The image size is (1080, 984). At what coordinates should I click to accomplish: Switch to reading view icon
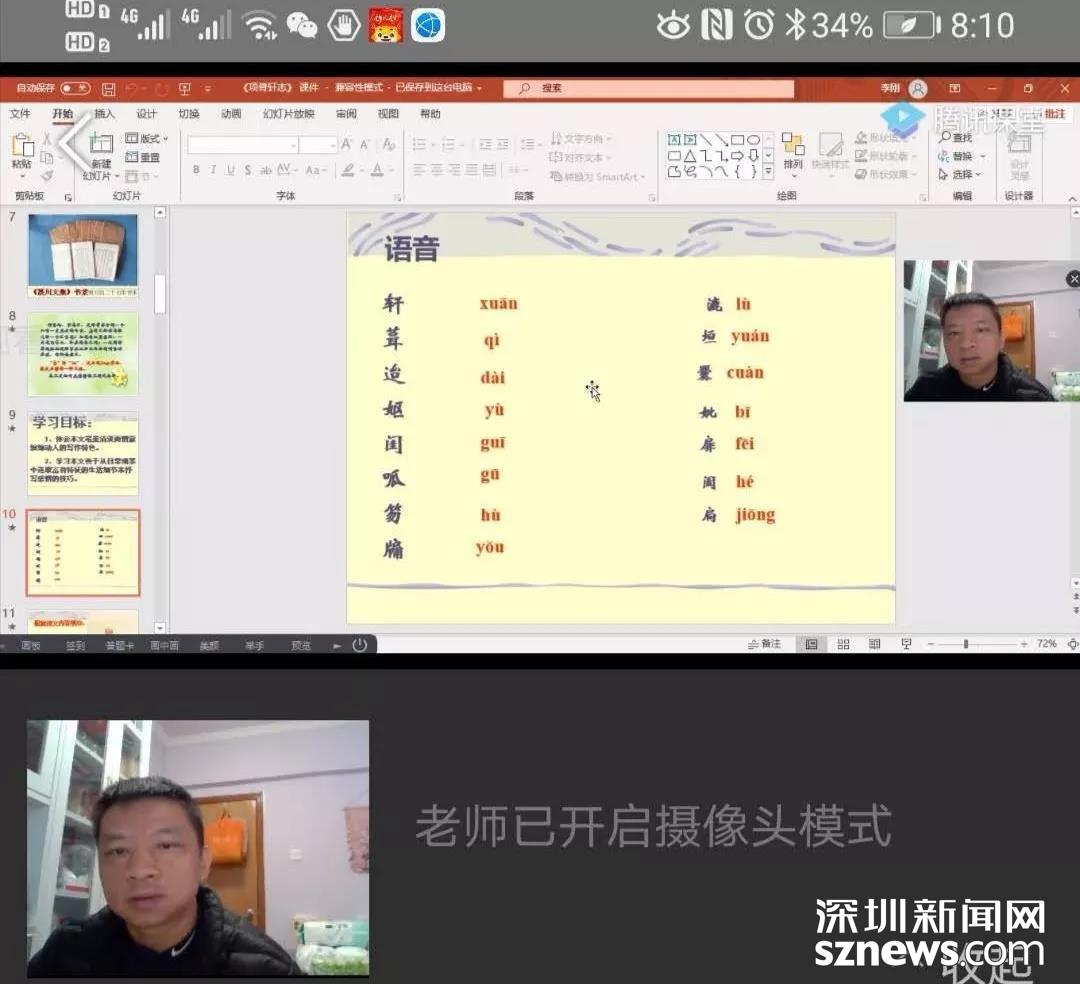pyautogui.click(x=875, y=644)
